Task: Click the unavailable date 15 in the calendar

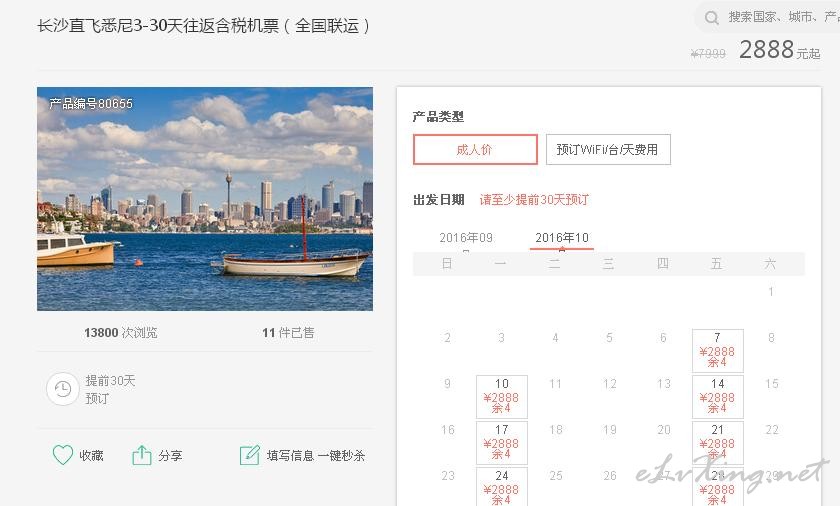Action: (771, 384)
